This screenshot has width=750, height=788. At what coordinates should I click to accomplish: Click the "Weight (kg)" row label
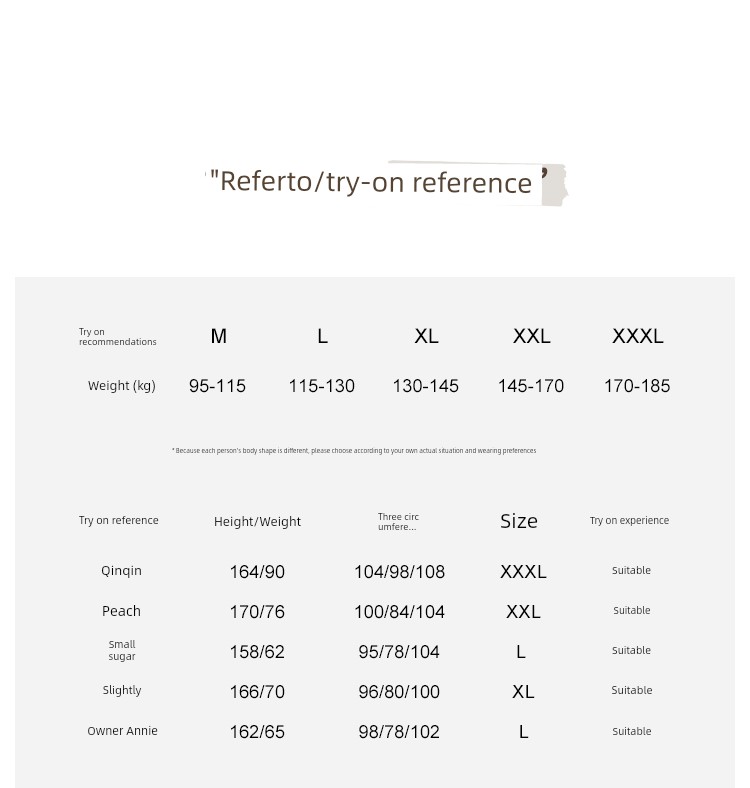121,386
